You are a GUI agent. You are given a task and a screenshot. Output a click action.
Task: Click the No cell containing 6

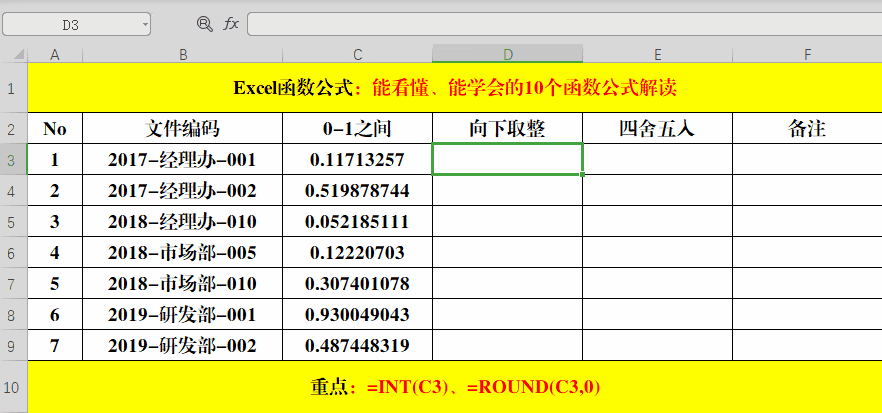(x=55, y=315)
